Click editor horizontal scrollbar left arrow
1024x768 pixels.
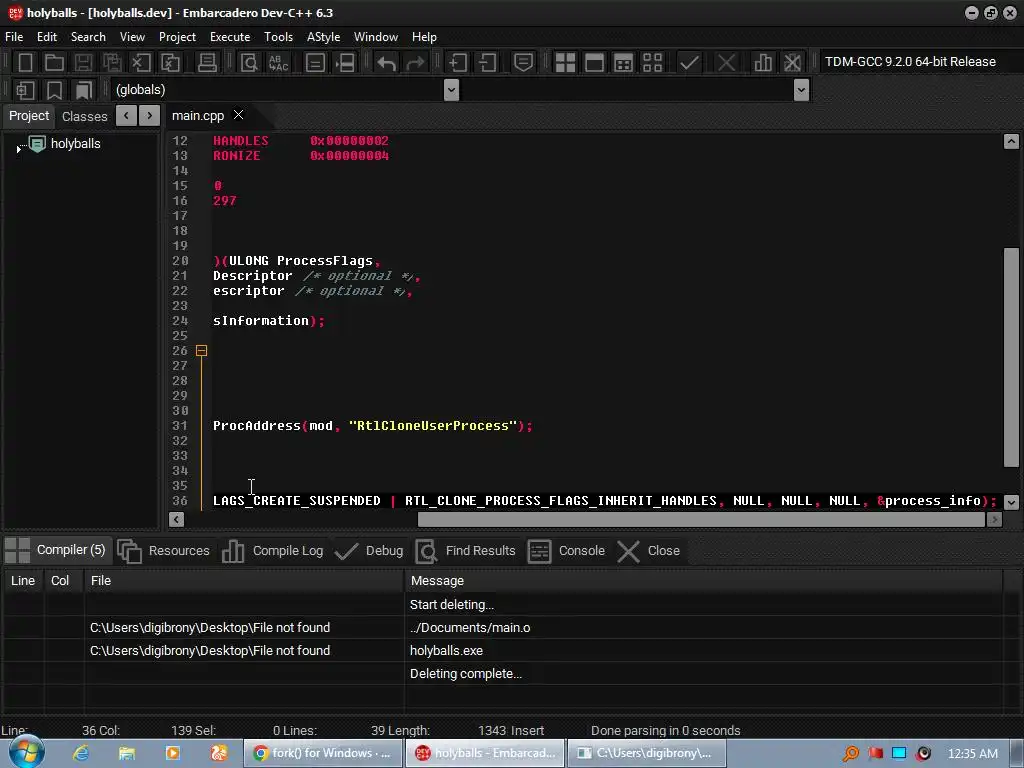click(176, 519)
